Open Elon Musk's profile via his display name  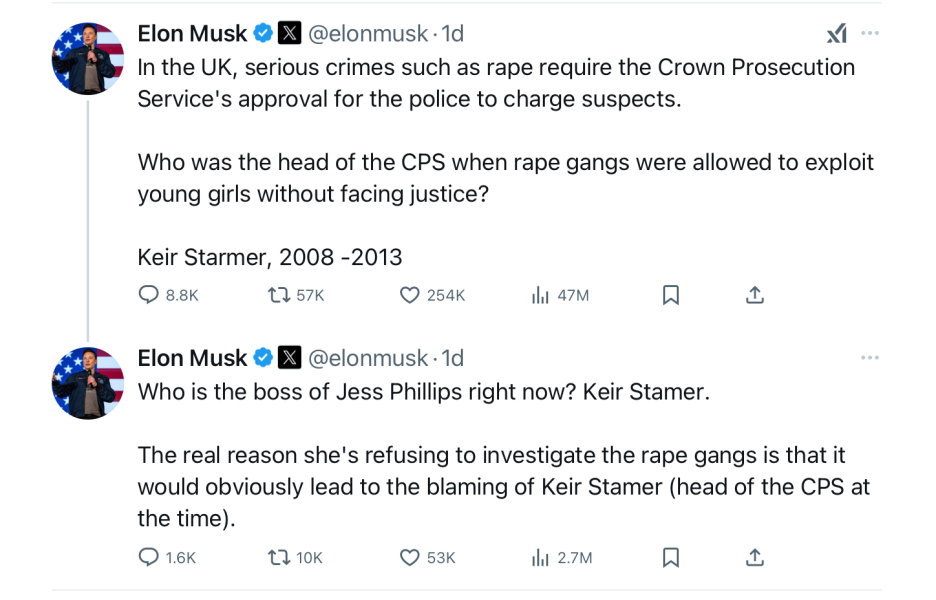pyautogui.click(x=191, y=32)
